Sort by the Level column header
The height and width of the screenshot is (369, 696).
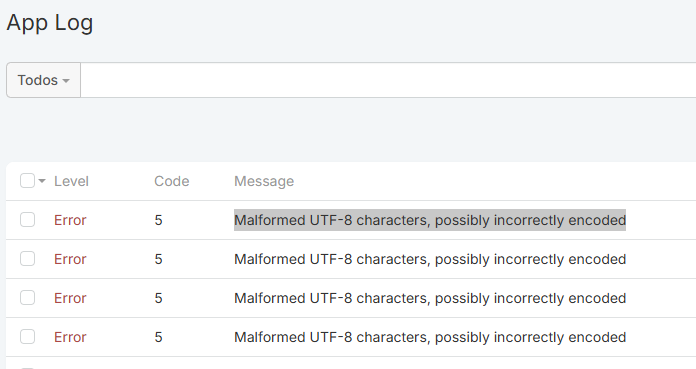pyautogui.click(x=71, y=181)
